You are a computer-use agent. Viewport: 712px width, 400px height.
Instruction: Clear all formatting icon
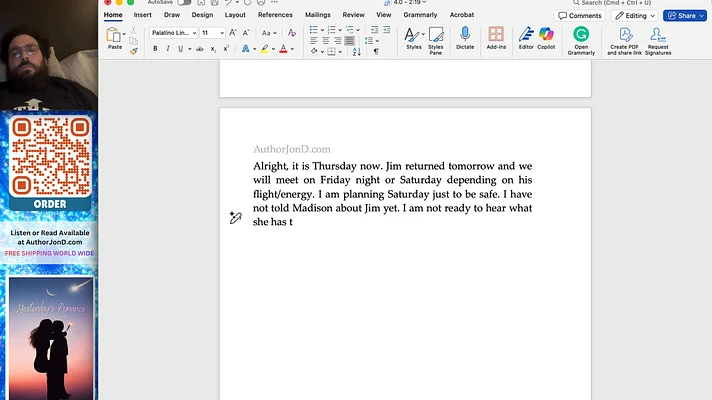[292, 33]
